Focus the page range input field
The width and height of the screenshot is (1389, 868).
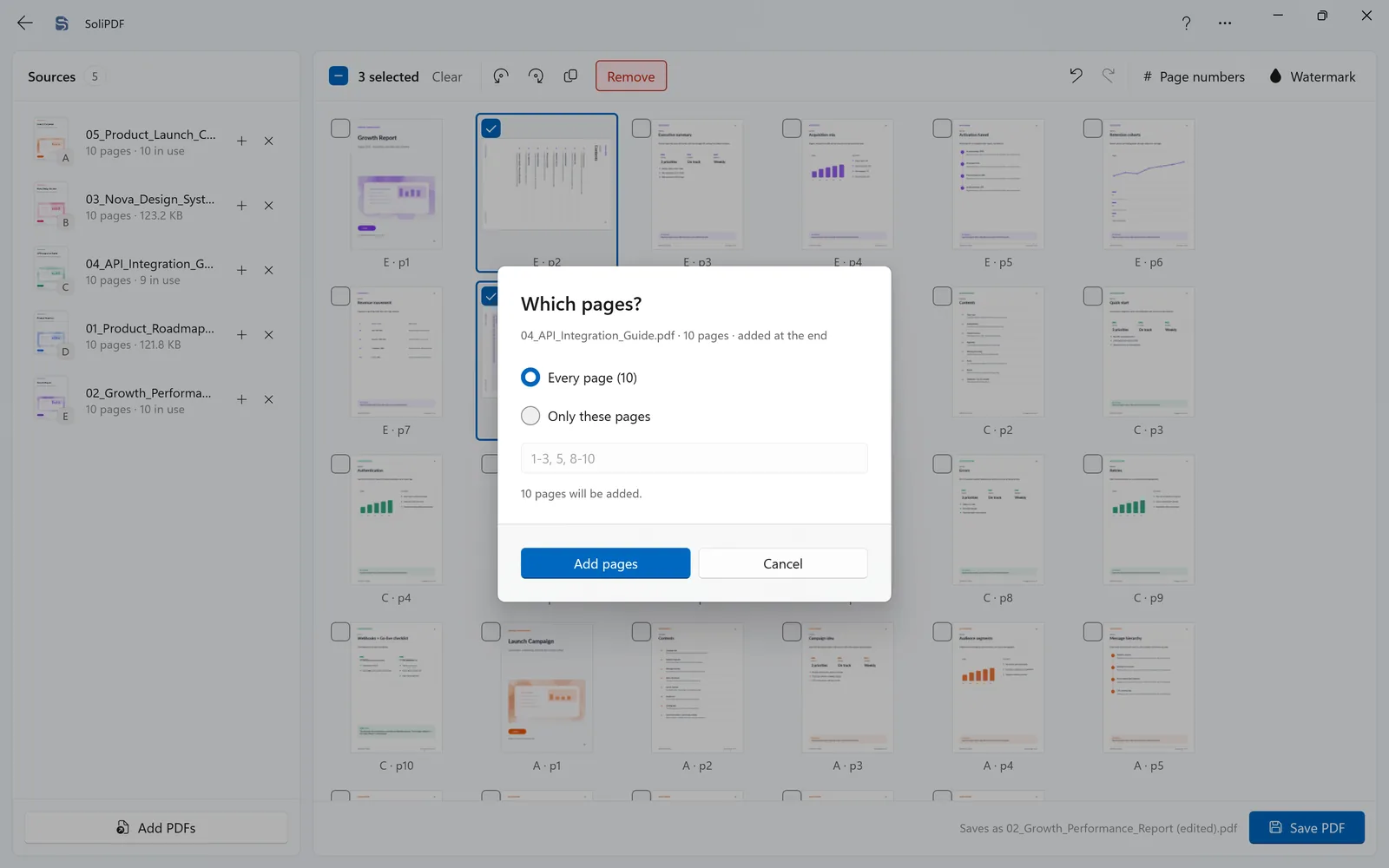click(x=694, y=458)
